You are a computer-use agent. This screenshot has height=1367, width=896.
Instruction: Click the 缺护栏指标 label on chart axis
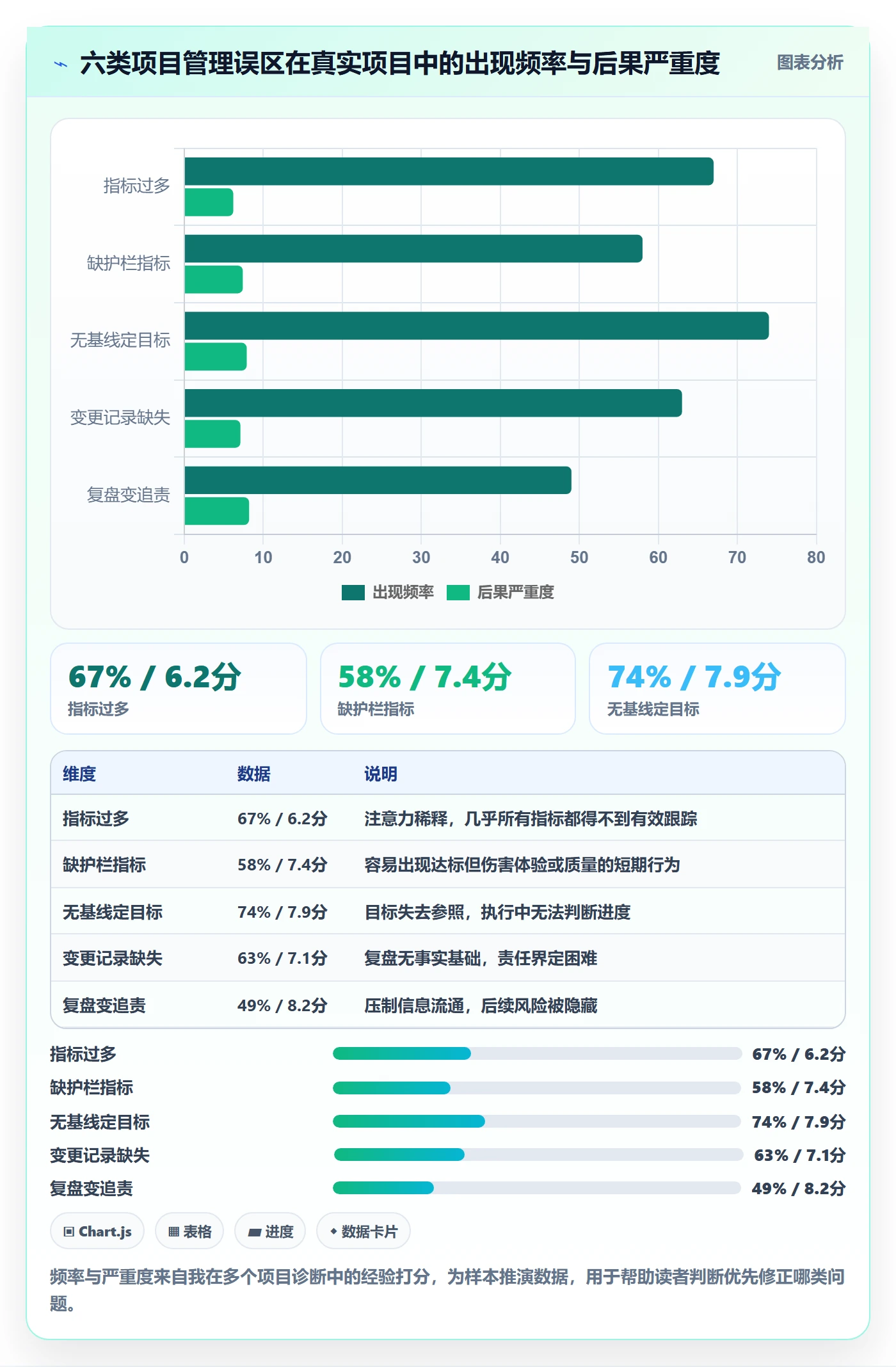[129, 263]
